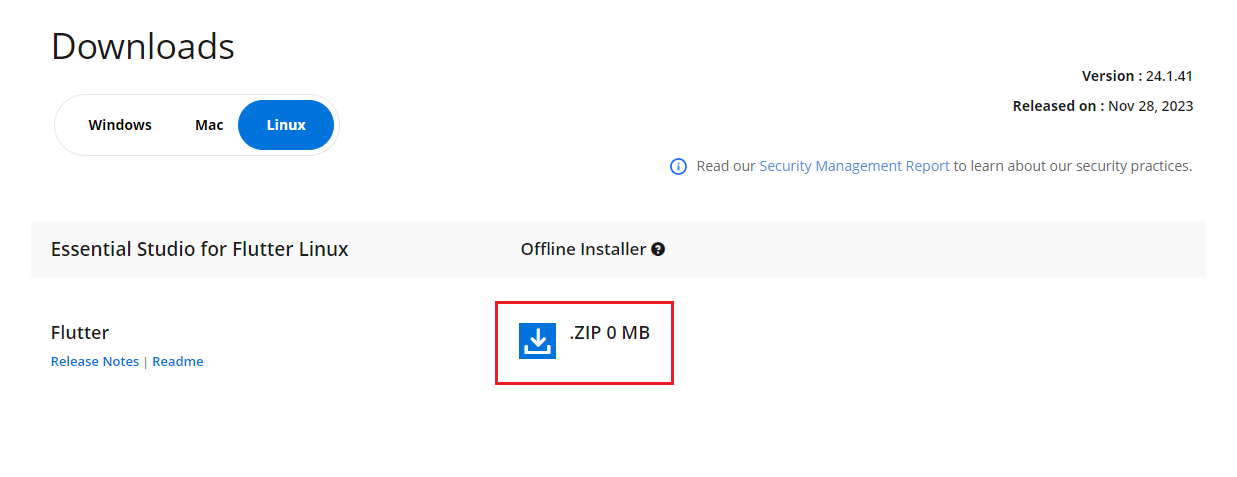Switch to the Mac platform tab

click(209, 125)
